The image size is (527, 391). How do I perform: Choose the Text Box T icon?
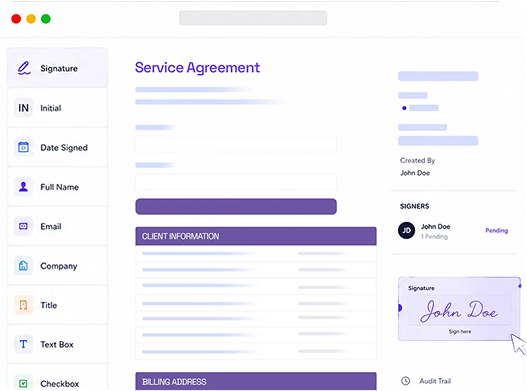(x=23, y=344)
